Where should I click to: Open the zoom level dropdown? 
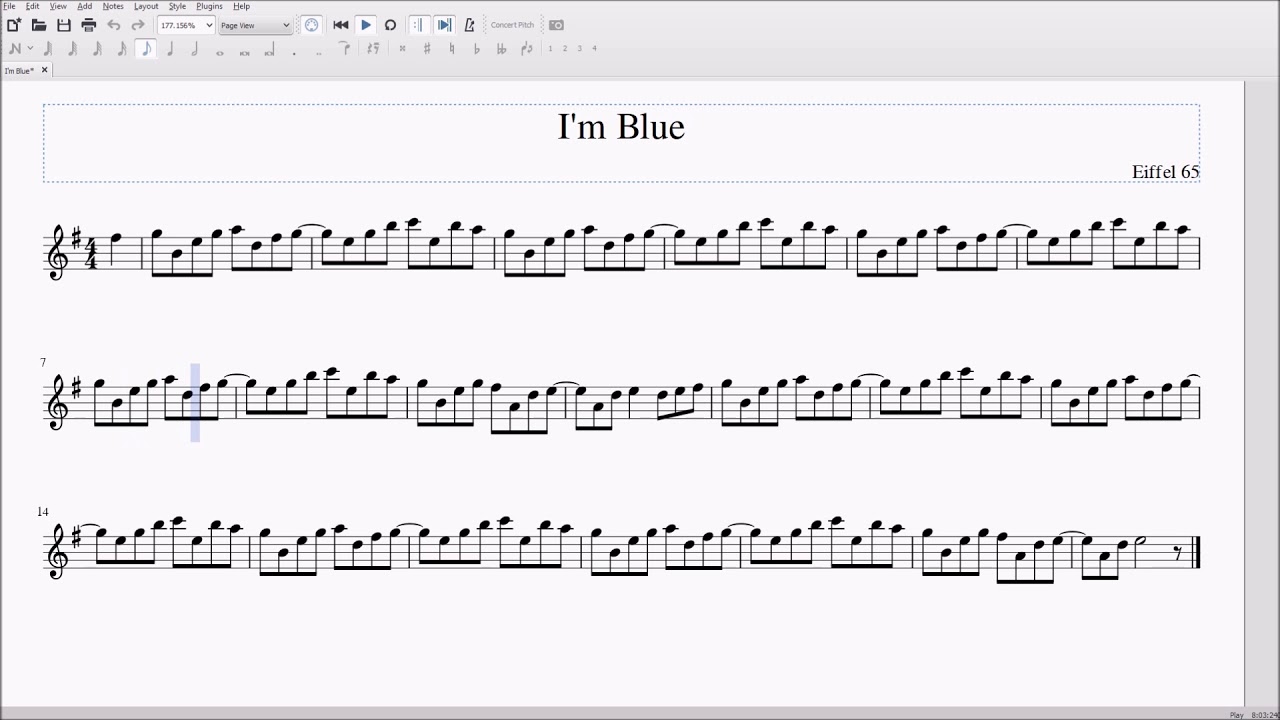[x=209, y=25]
